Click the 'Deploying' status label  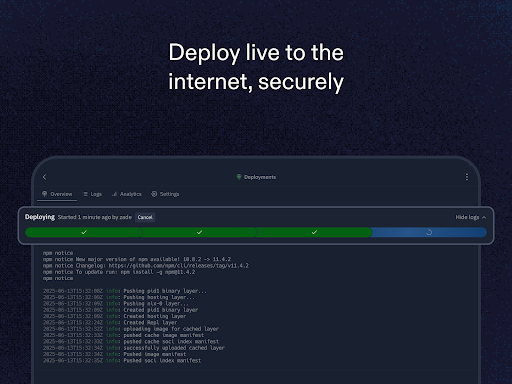[40, 217]
